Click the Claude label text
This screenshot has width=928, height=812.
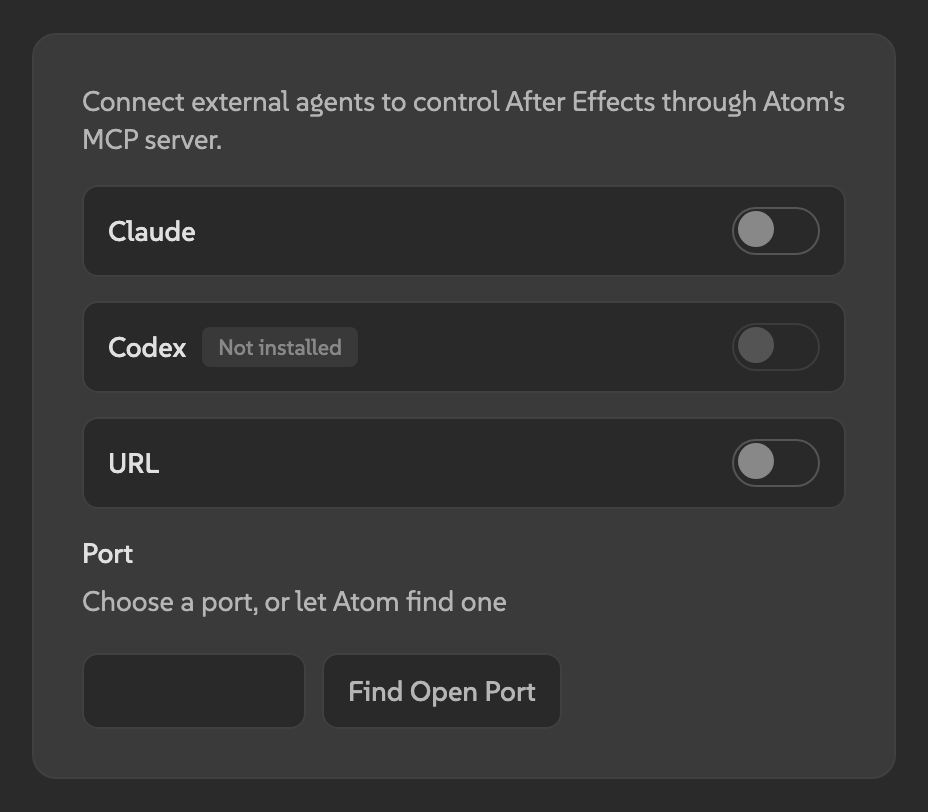click(151, 231)
